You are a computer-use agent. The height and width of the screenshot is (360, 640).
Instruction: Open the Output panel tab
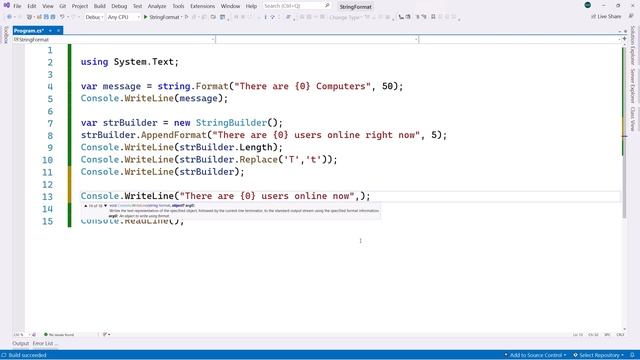point(20,344)
